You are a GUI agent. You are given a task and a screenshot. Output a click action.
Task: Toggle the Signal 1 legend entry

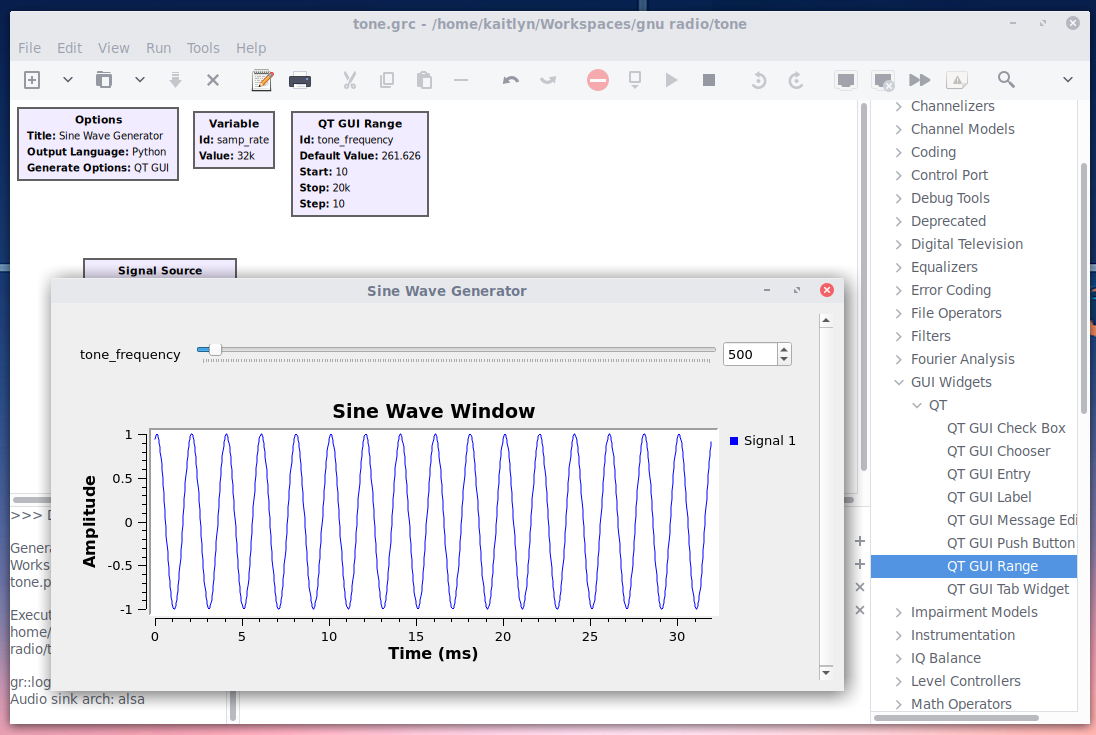click(x=762, y=440)
